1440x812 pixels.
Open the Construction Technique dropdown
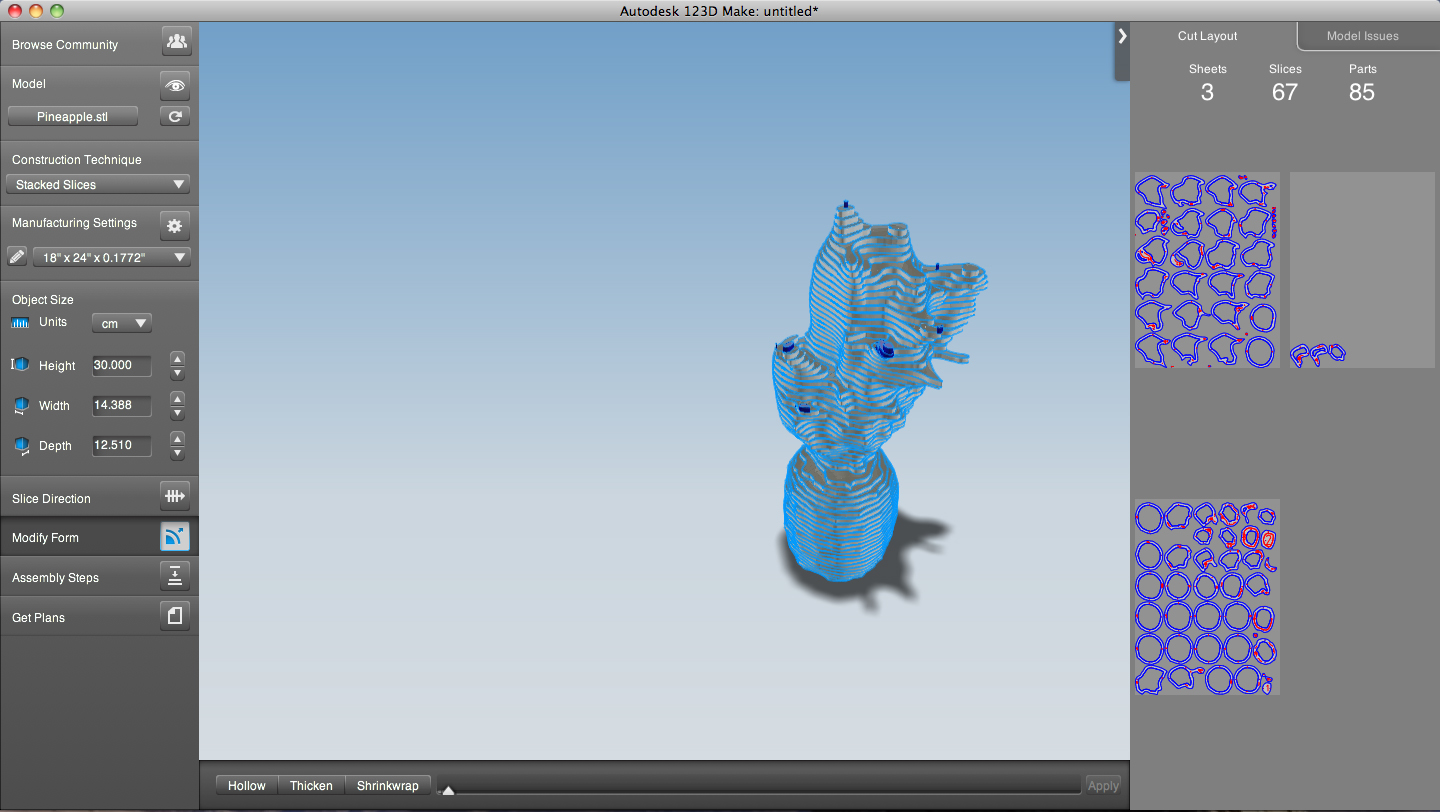98,184
